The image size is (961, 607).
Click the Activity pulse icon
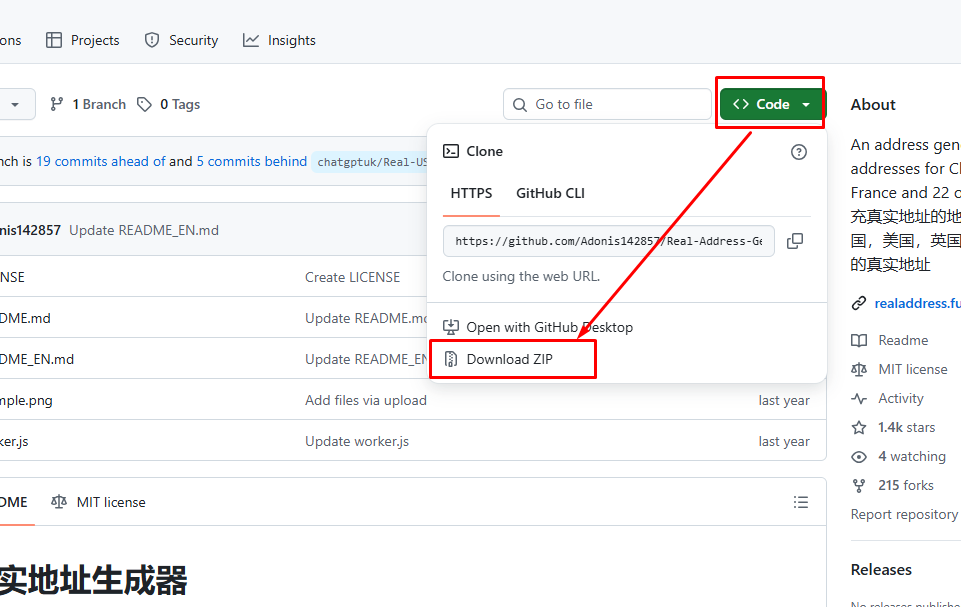coord(859,399)
